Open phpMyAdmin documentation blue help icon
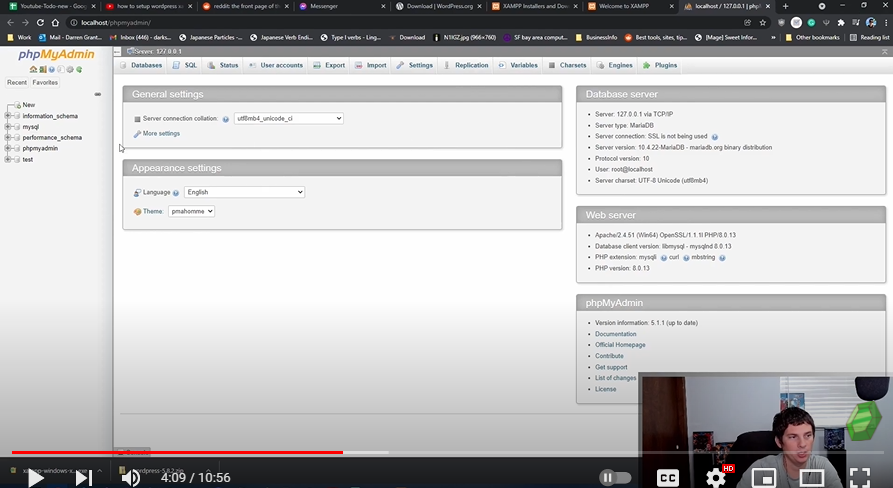Screen dimensions: 893x488 pyautogui.click(x=52, y=69)
